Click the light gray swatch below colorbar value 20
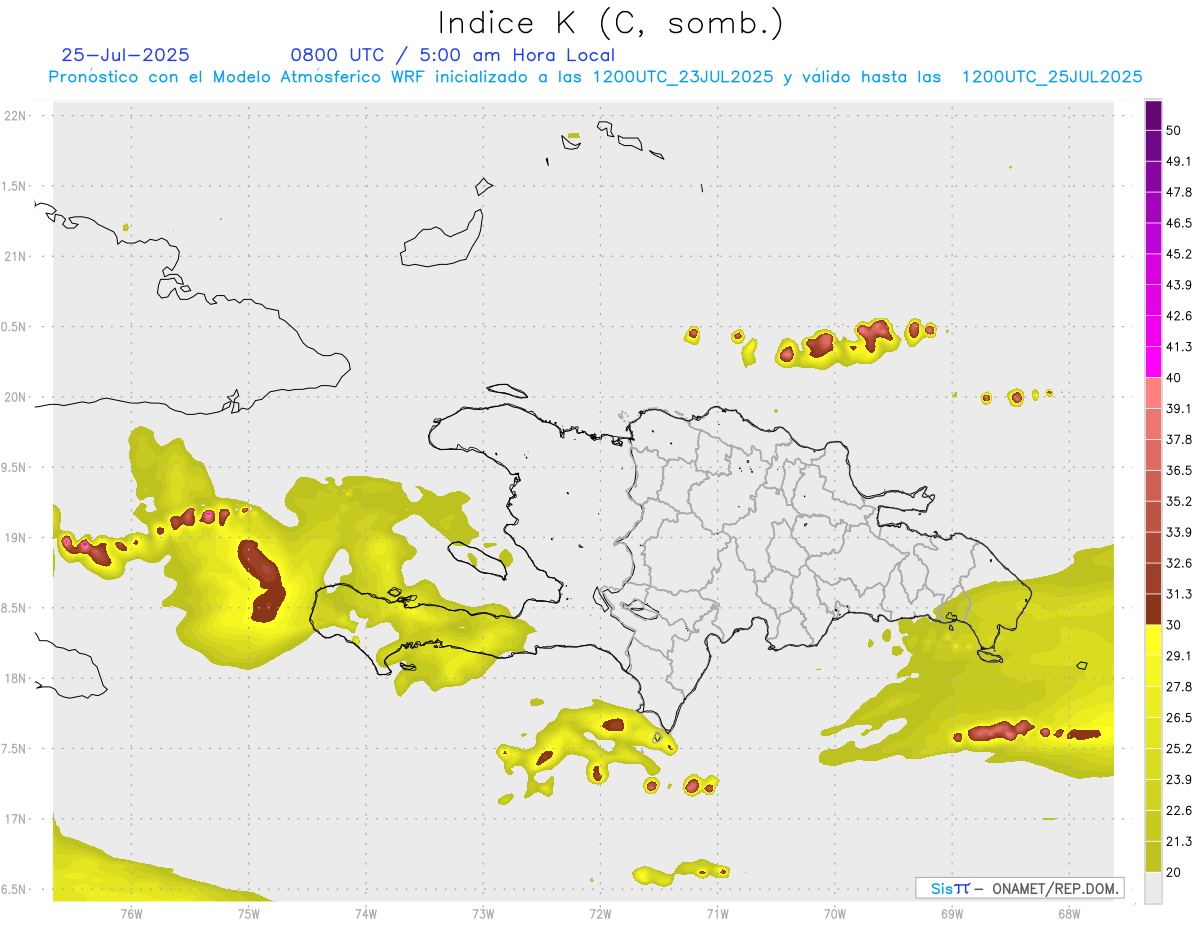This screenshot has width=1200, height=927. tap(1153, 887)
